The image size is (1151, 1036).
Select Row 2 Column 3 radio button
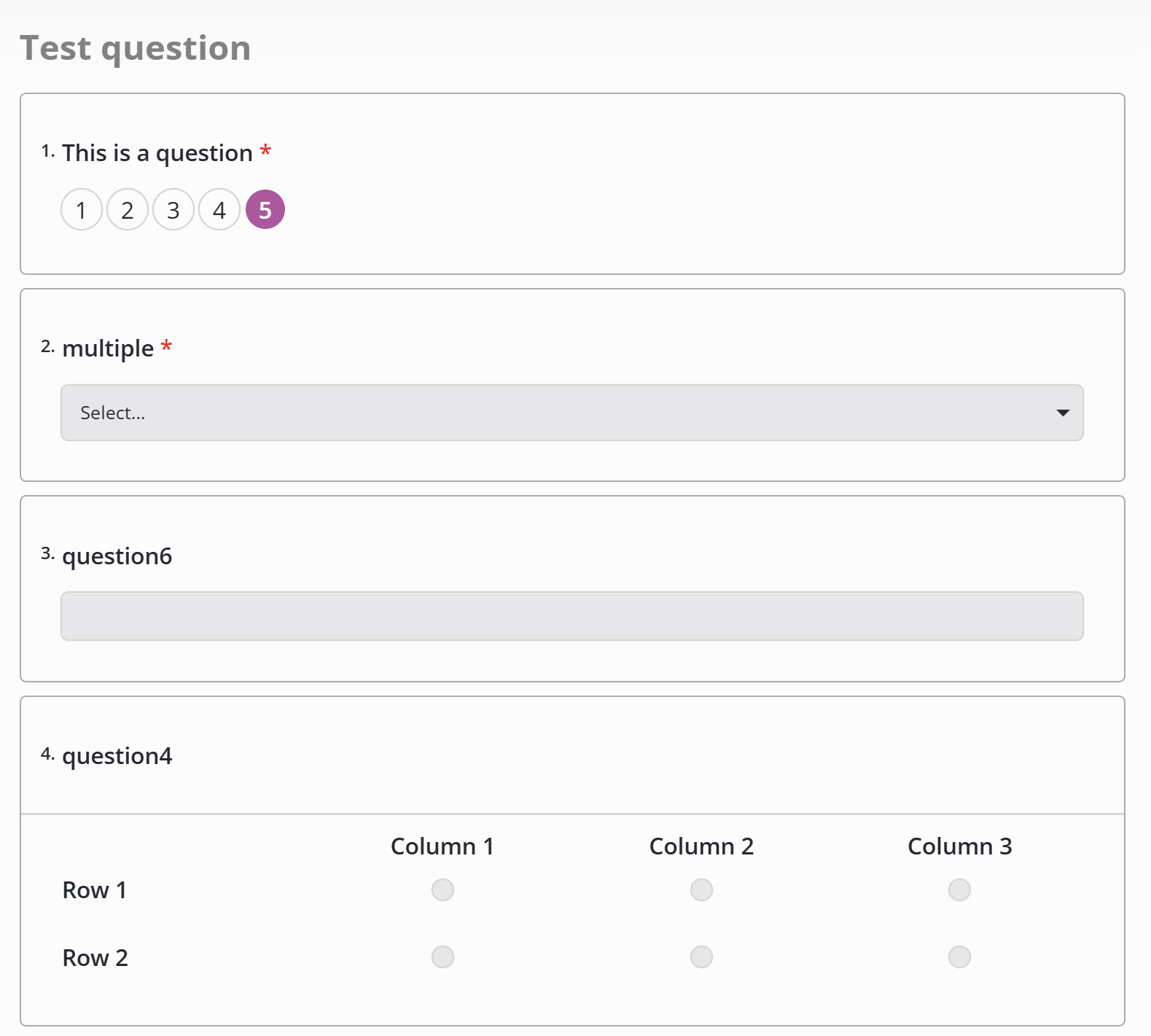959,957
